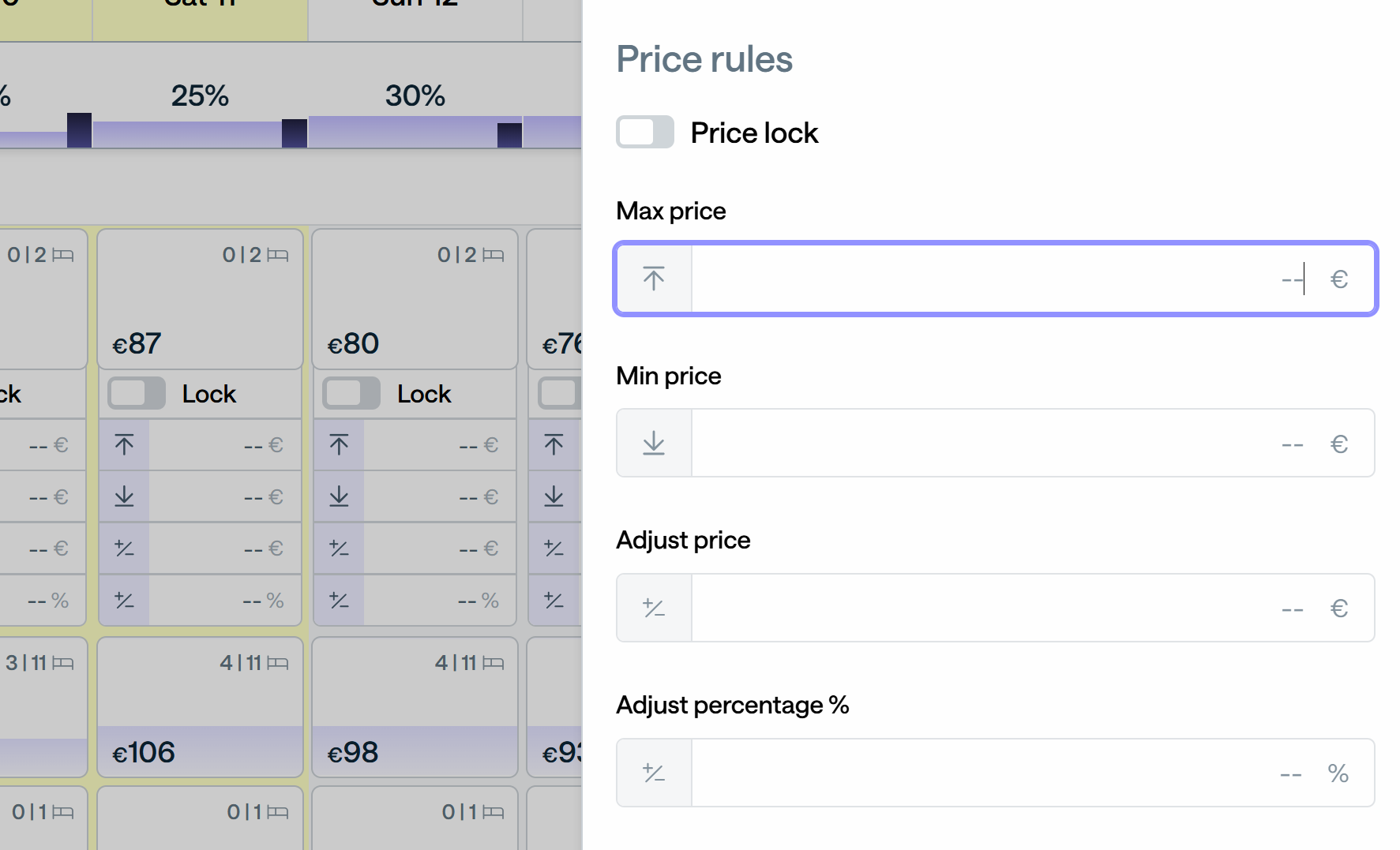
Task: Click the 25% occupancy bar
Action: click(x=200, y=134)
